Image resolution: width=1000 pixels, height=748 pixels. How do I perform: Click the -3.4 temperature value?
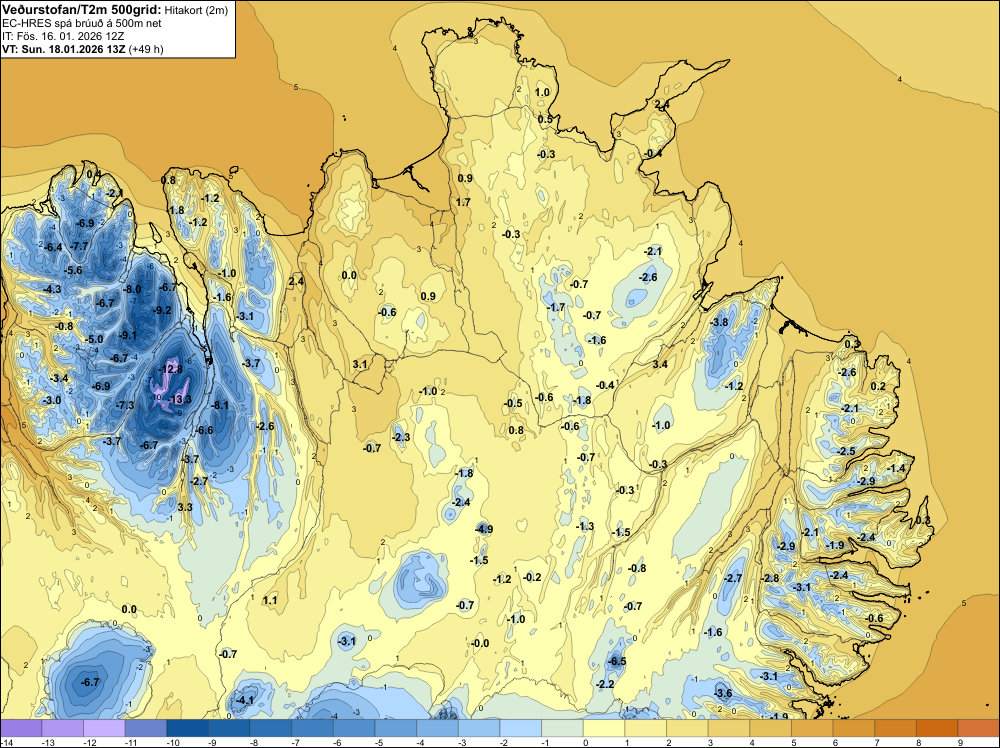coord(59,379)
